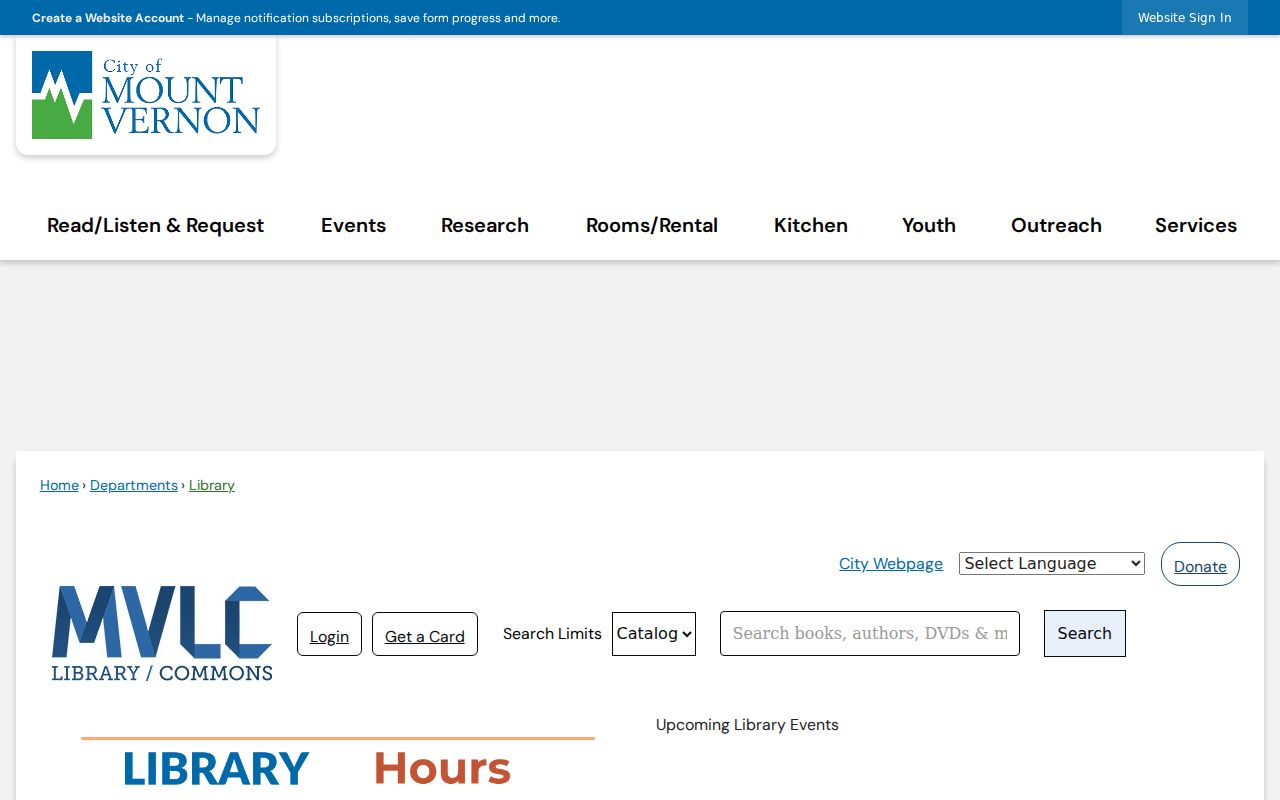
Task: Click the Donate button
Action: point(1200,565)
